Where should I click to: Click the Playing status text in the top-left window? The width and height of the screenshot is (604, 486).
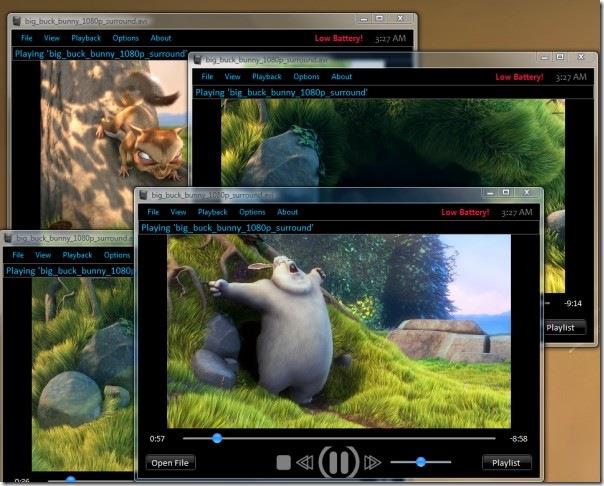(101, 54)
